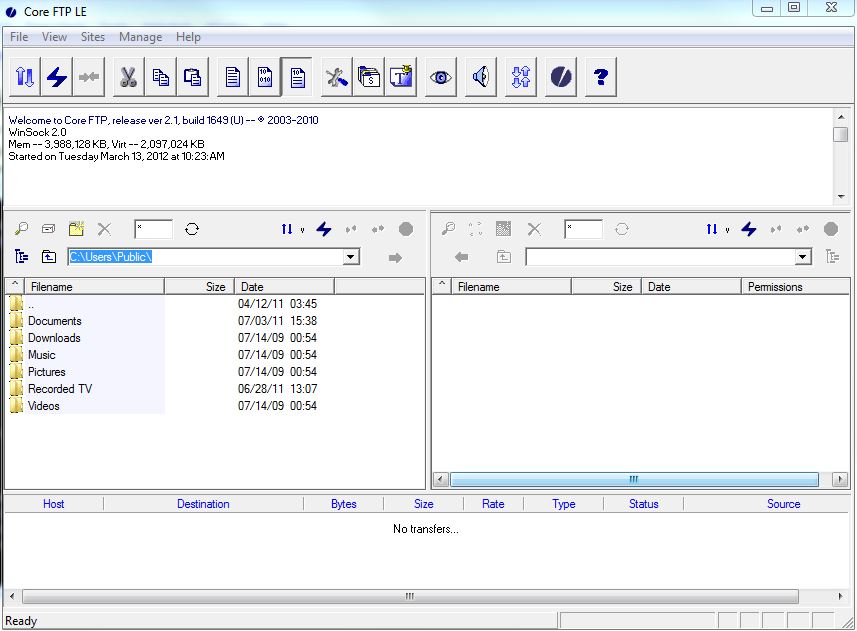Toggle the local pane directory tree icon
The height and width of the screenshot is (631, 857).
(x=21, y=256)
